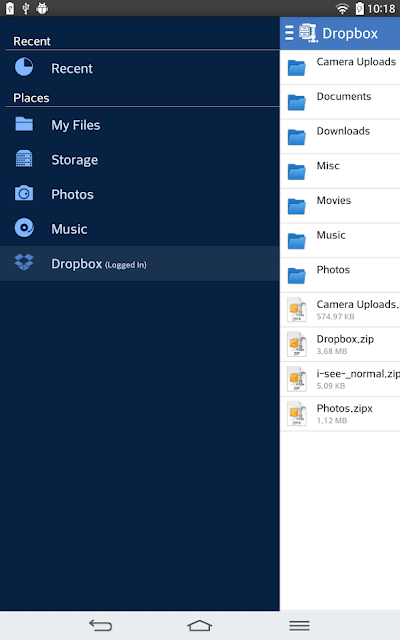Open the Movies folder
Screen dimensions: 400x640
click(x=340, y=206)
